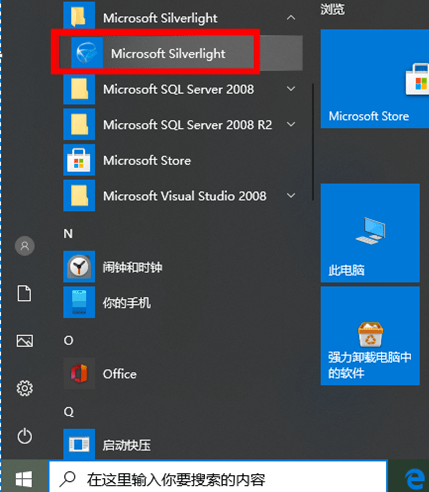The height and width of the screenshot is (492, 429).
Task: Expand Microsoft SQL Server 2008 folder
Action: 291,89
